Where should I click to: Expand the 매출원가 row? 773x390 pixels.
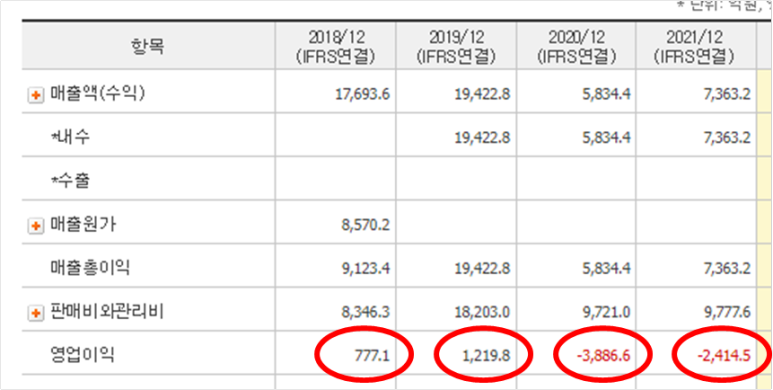(35, 226)
